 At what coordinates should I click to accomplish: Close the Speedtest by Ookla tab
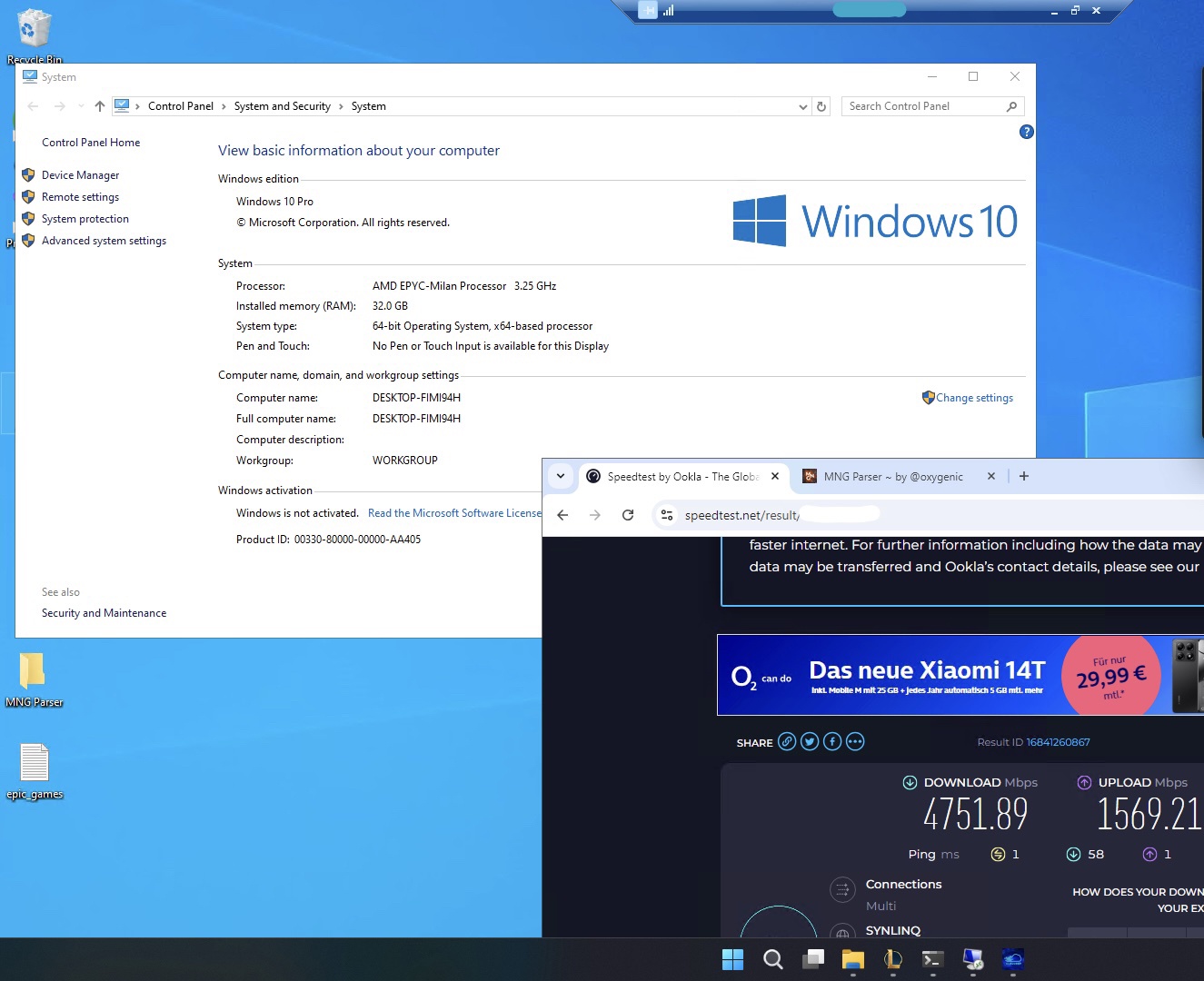point(775,476)
